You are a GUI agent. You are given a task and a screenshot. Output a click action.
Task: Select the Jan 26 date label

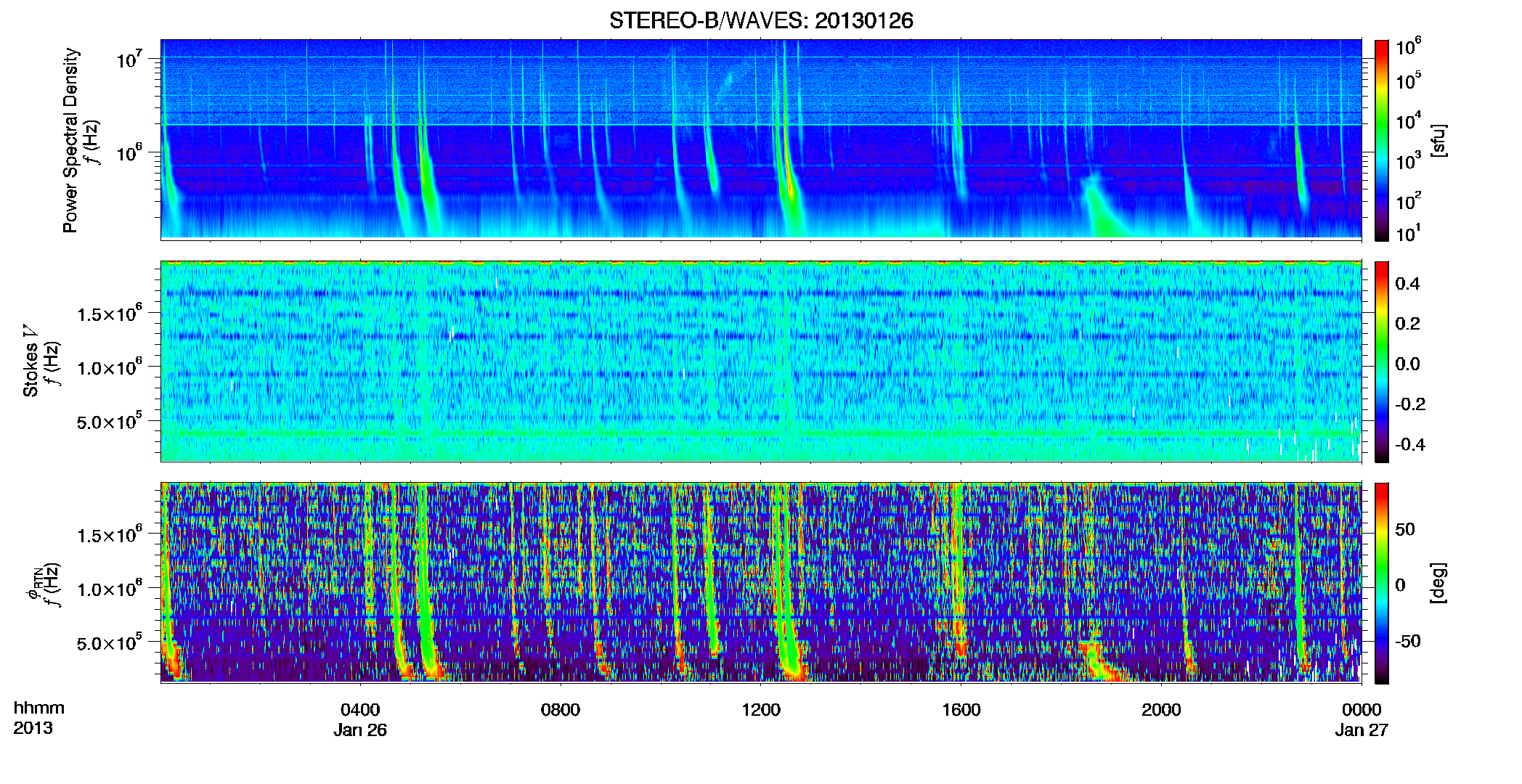[x=360, y=730]
